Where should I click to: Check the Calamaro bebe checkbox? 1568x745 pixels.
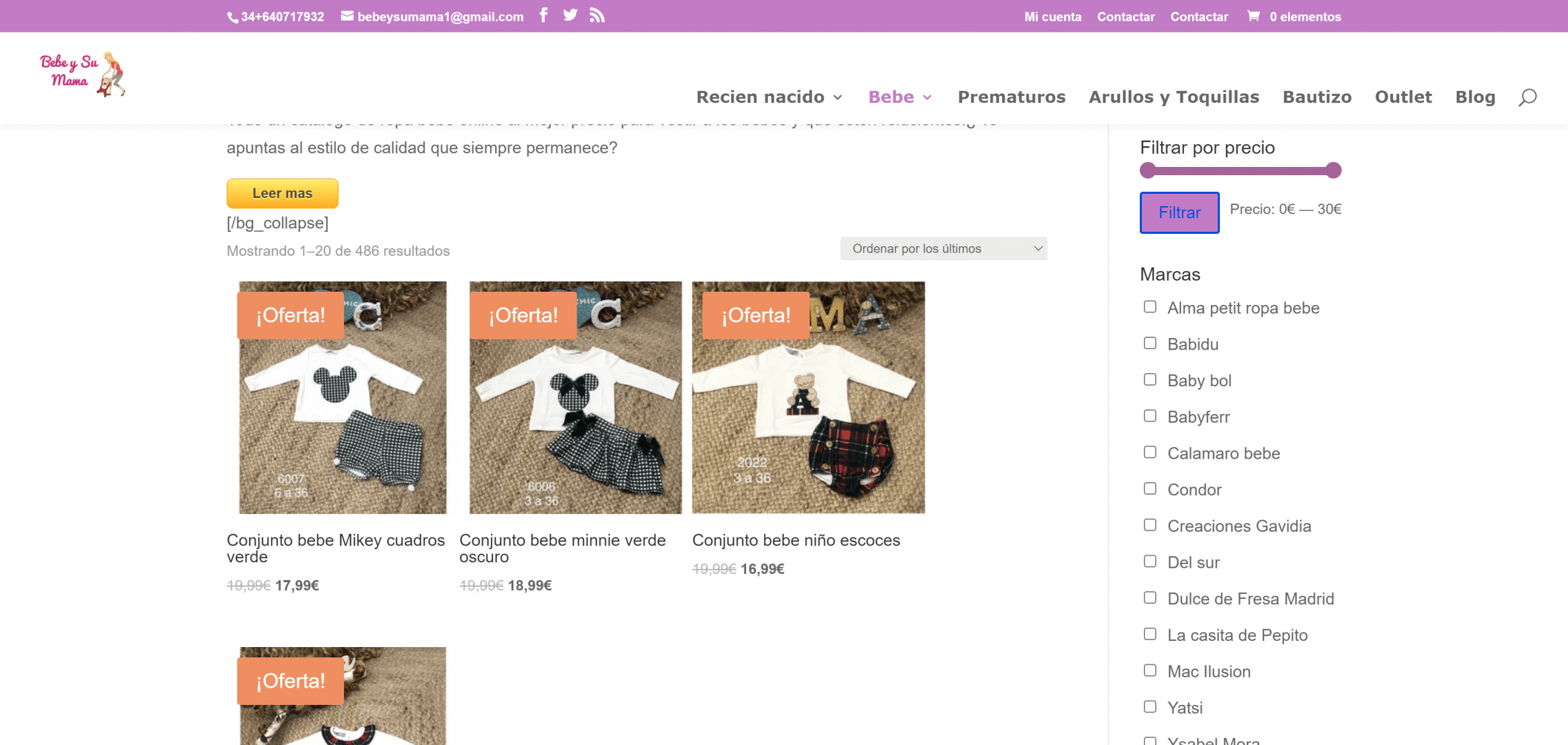1149,453
